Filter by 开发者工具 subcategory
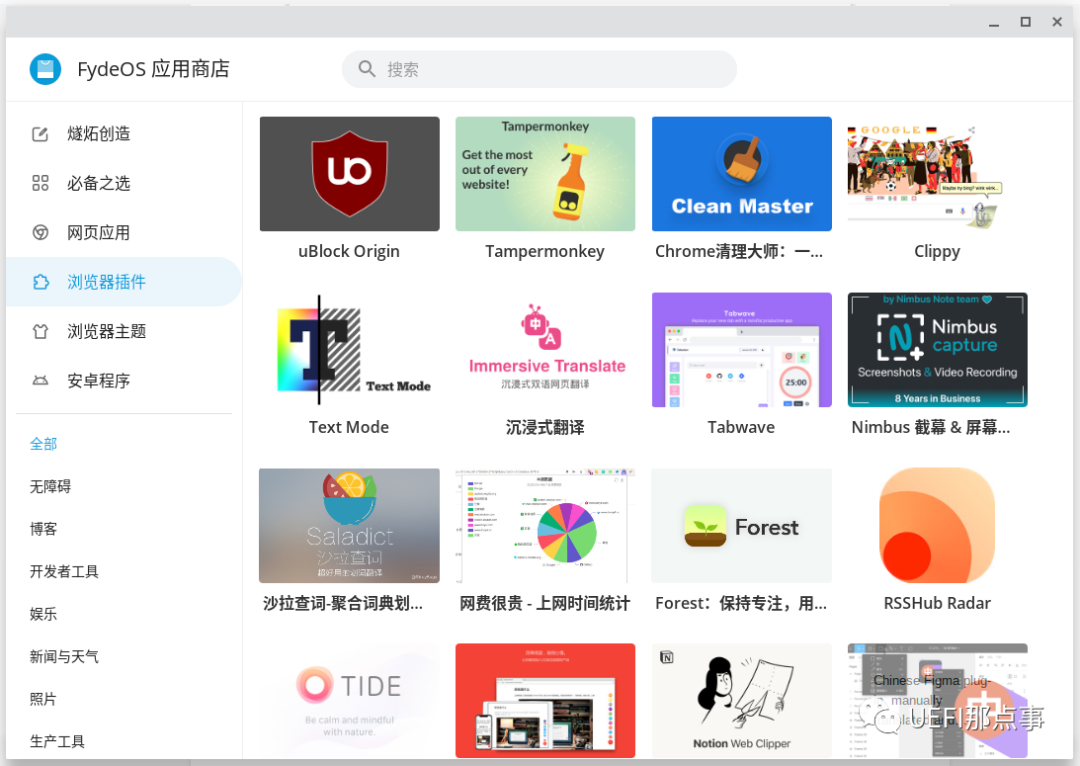The width and height of the screenshot is (1080, 766). 64,571
